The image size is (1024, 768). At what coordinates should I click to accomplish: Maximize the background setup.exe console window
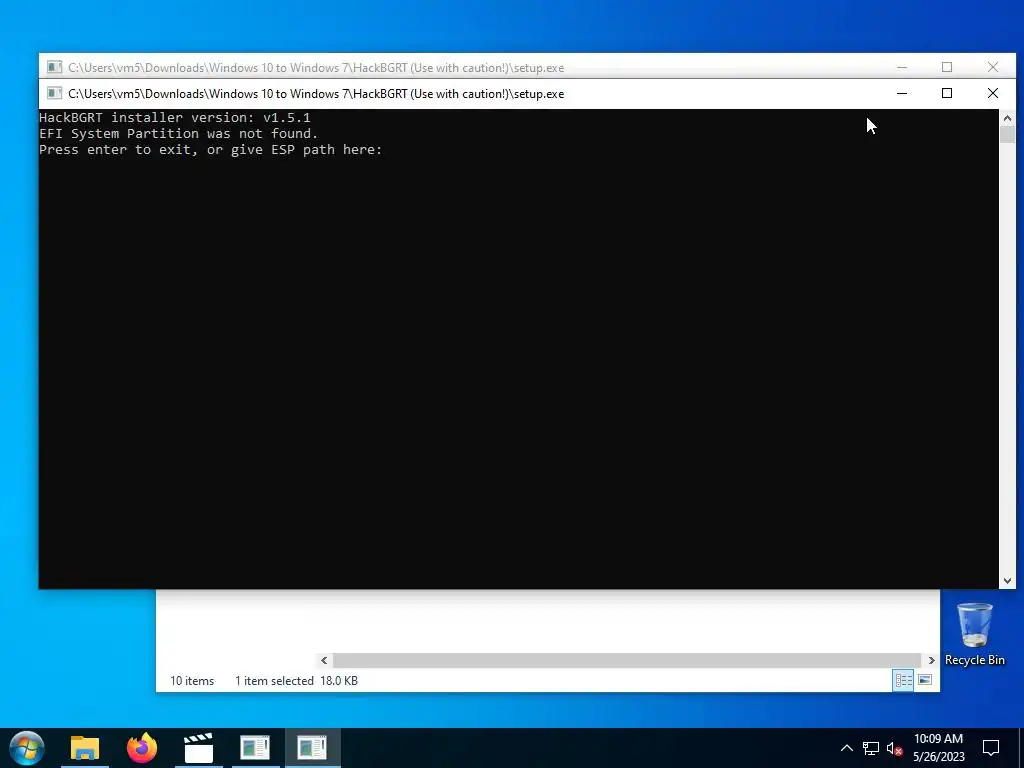pos(947,67)
